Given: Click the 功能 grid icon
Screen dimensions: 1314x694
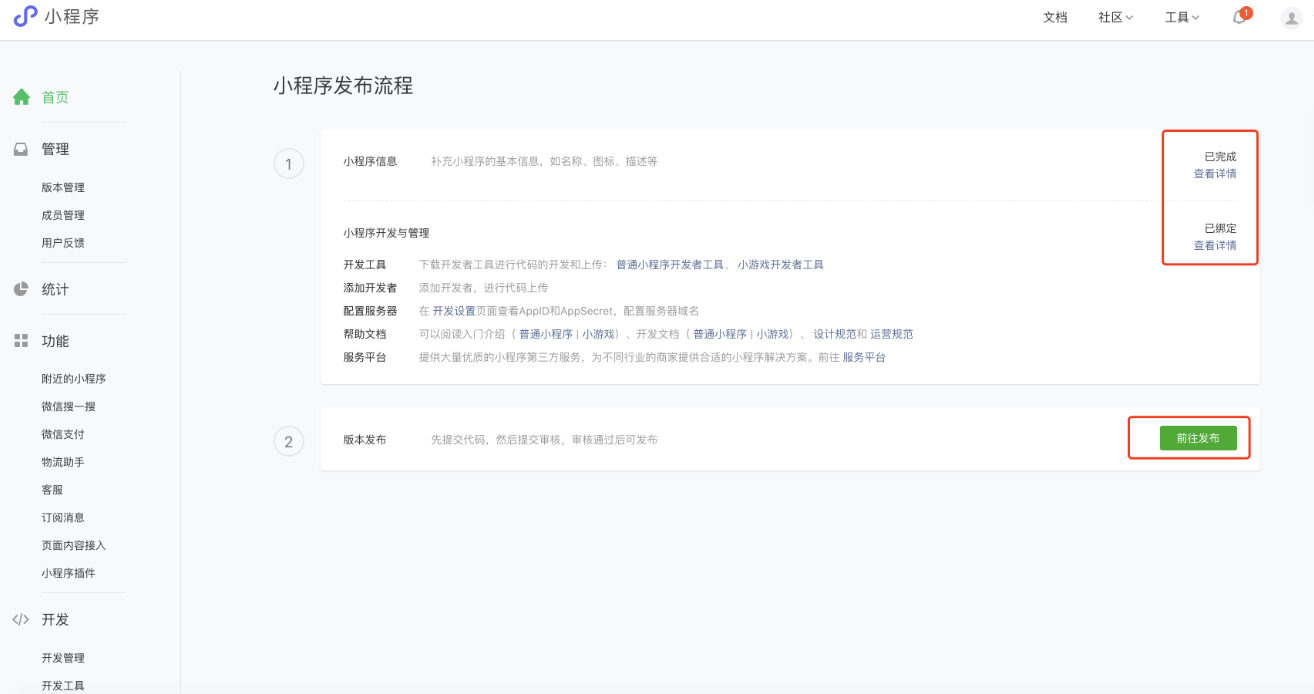Looking at the screenshot, I should 21,341.
